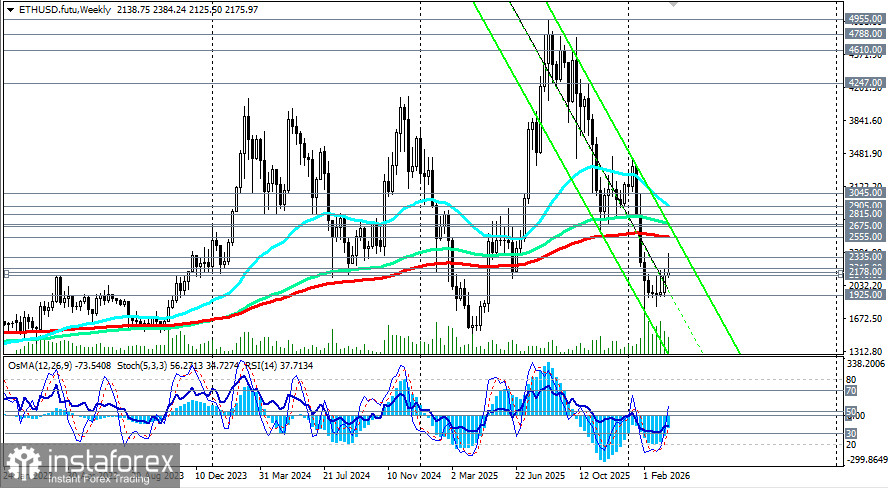Select the indicator level 30 label
Image resolution: width=888 pixels, height=488 pixels.
point(851,434)
